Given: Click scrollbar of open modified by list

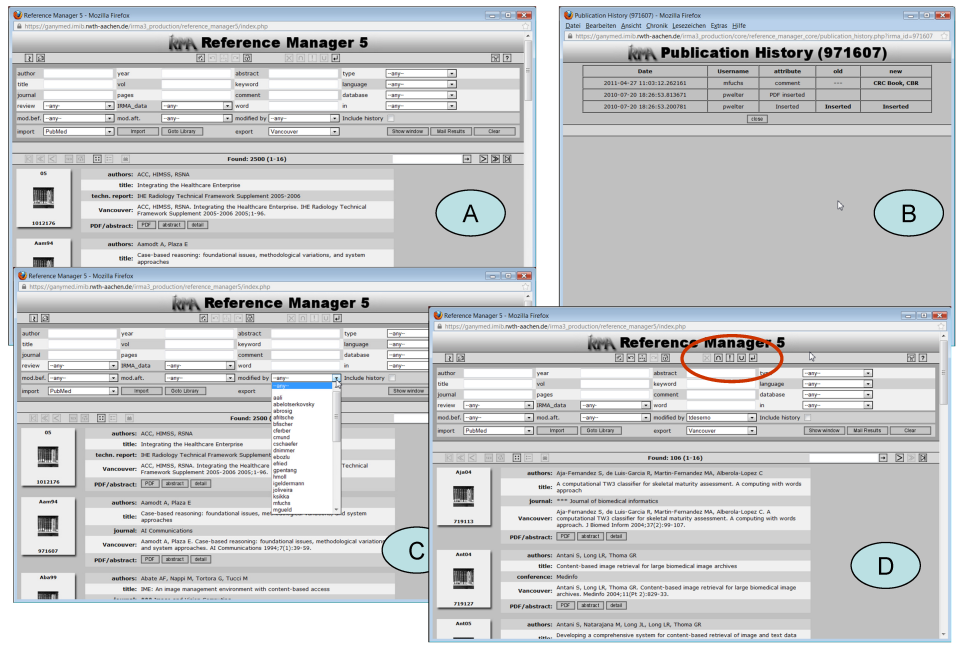Looking at the screenshot, I should click(x=337, y=448).
